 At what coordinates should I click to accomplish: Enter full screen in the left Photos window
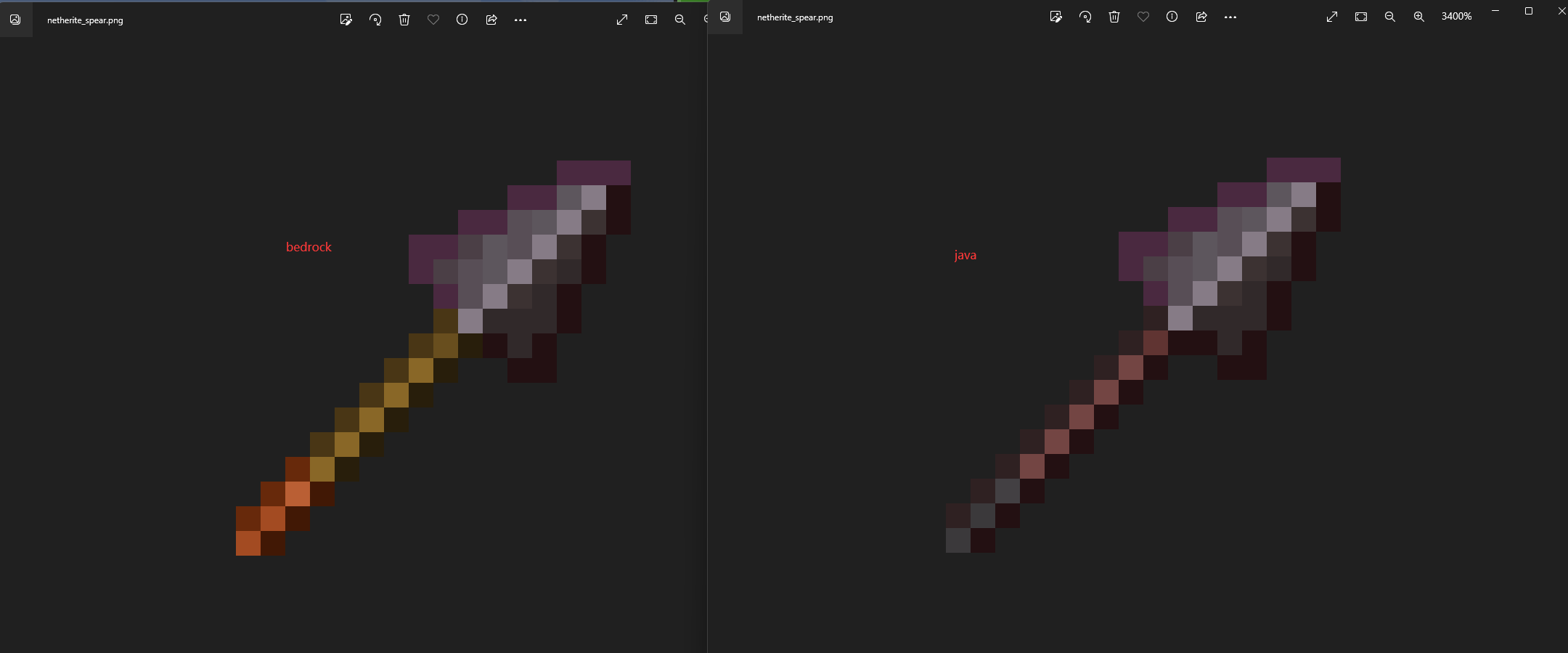(622, 20)
